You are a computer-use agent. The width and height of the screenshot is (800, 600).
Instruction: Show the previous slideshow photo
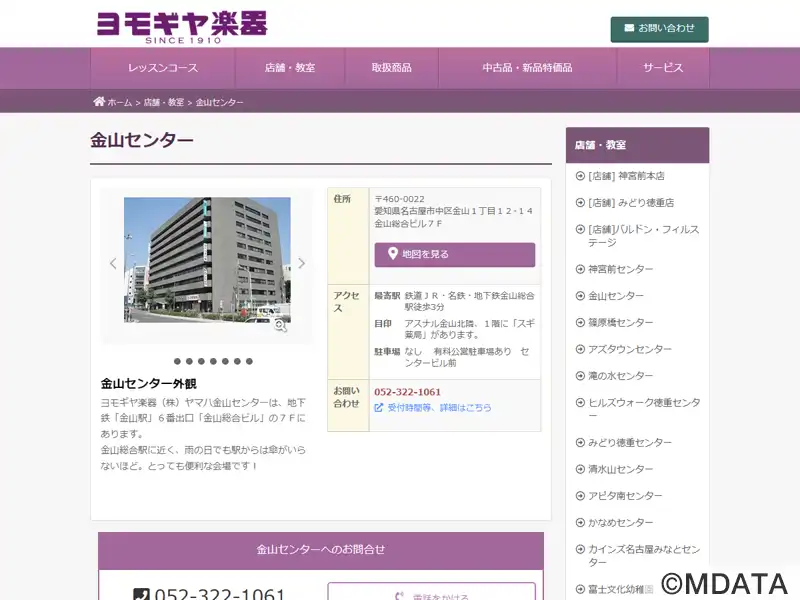pos(113,264)
